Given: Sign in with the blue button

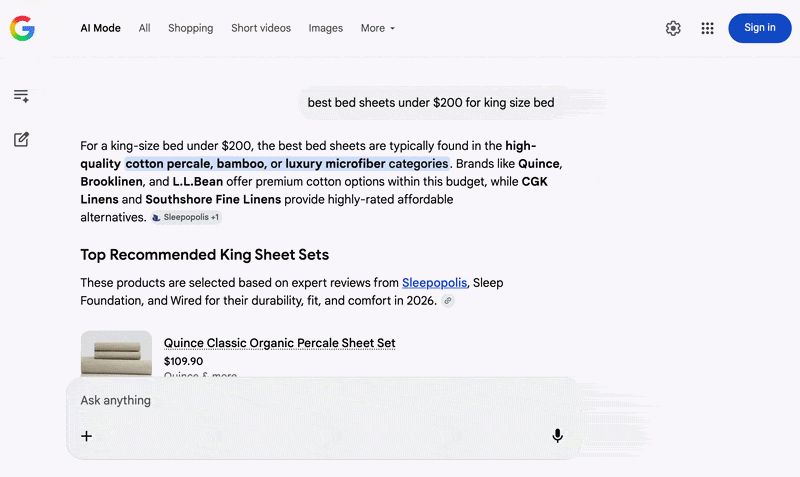Looking at the screenshot, I should [x=760, y=28].
